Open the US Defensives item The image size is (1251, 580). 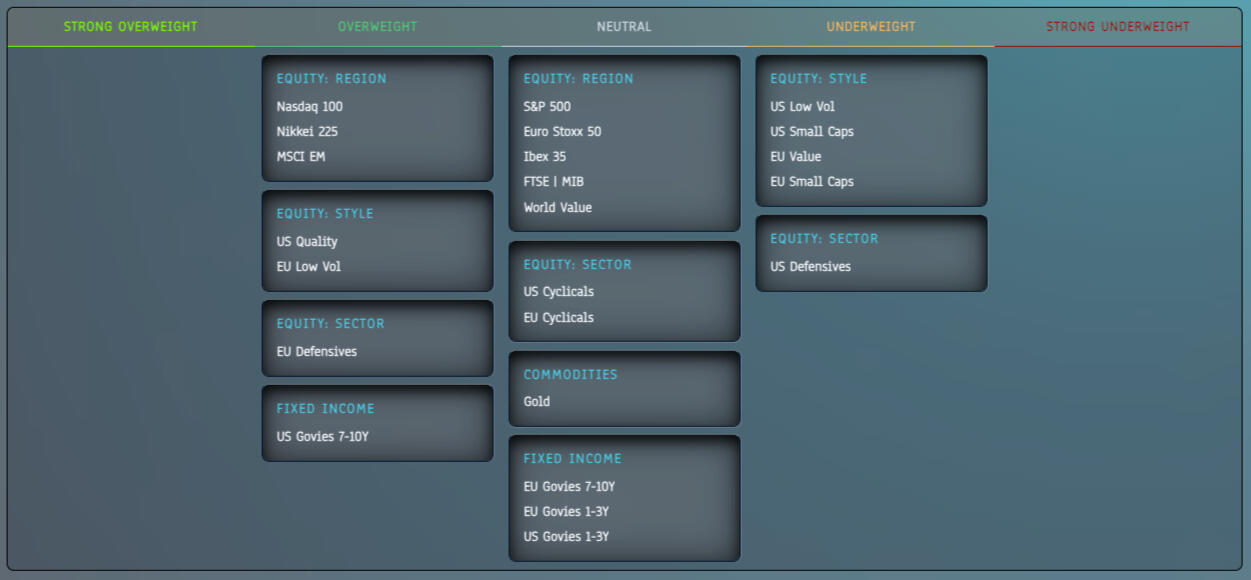point(810,267)
